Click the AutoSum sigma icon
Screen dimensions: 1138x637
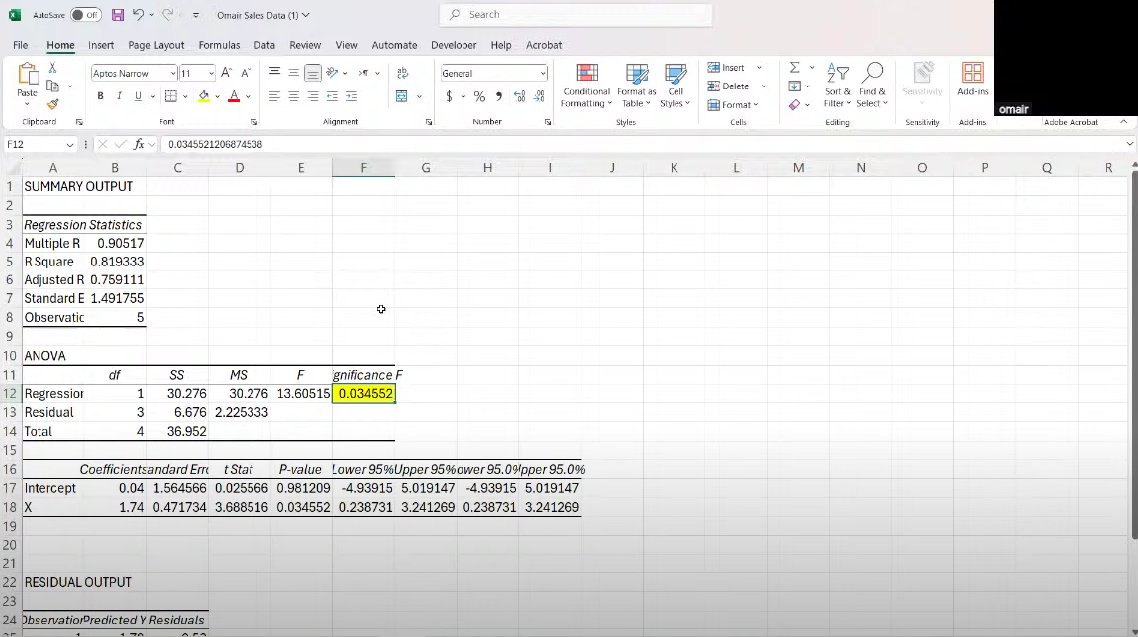click(x=795, y=67)
